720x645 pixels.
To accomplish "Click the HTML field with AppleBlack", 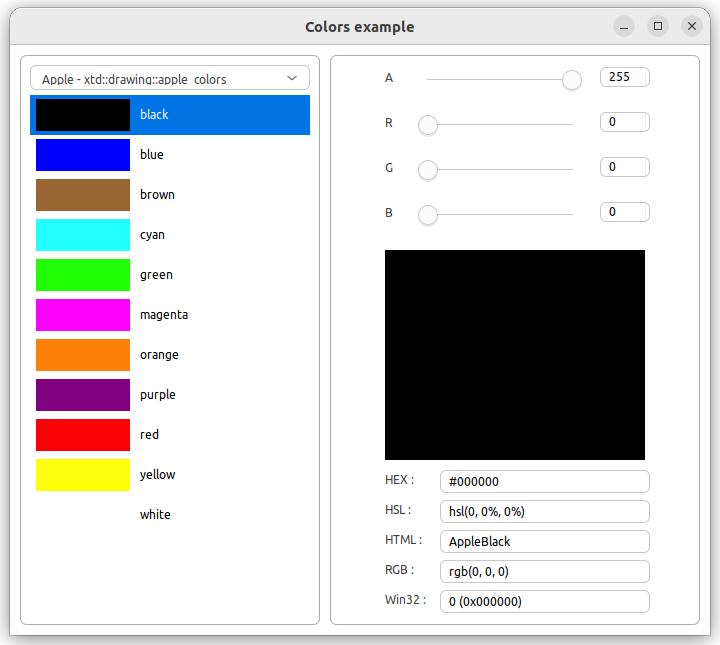I will coord(544,541).
